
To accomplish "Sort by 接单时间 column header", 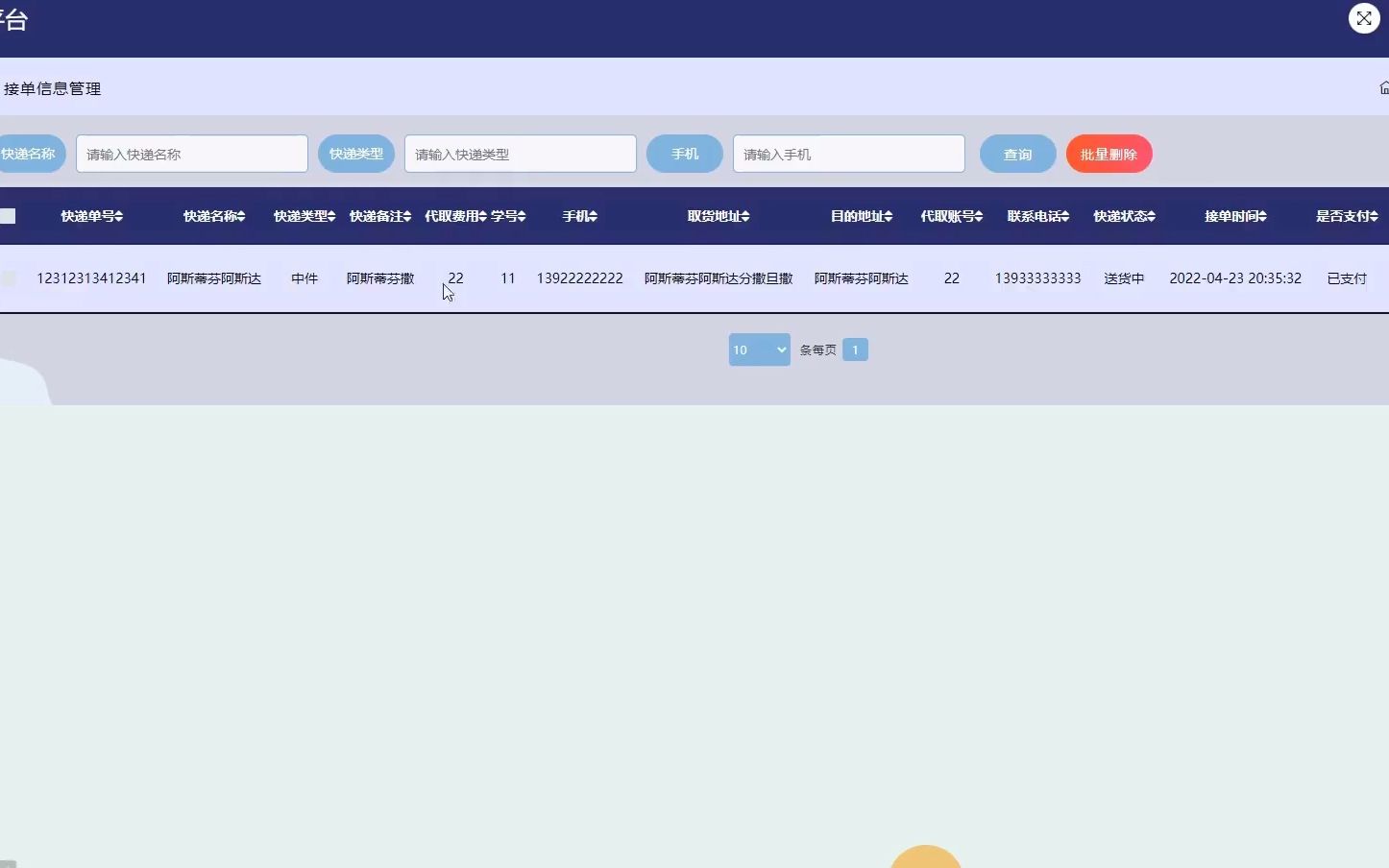I will click(1236, 216).
